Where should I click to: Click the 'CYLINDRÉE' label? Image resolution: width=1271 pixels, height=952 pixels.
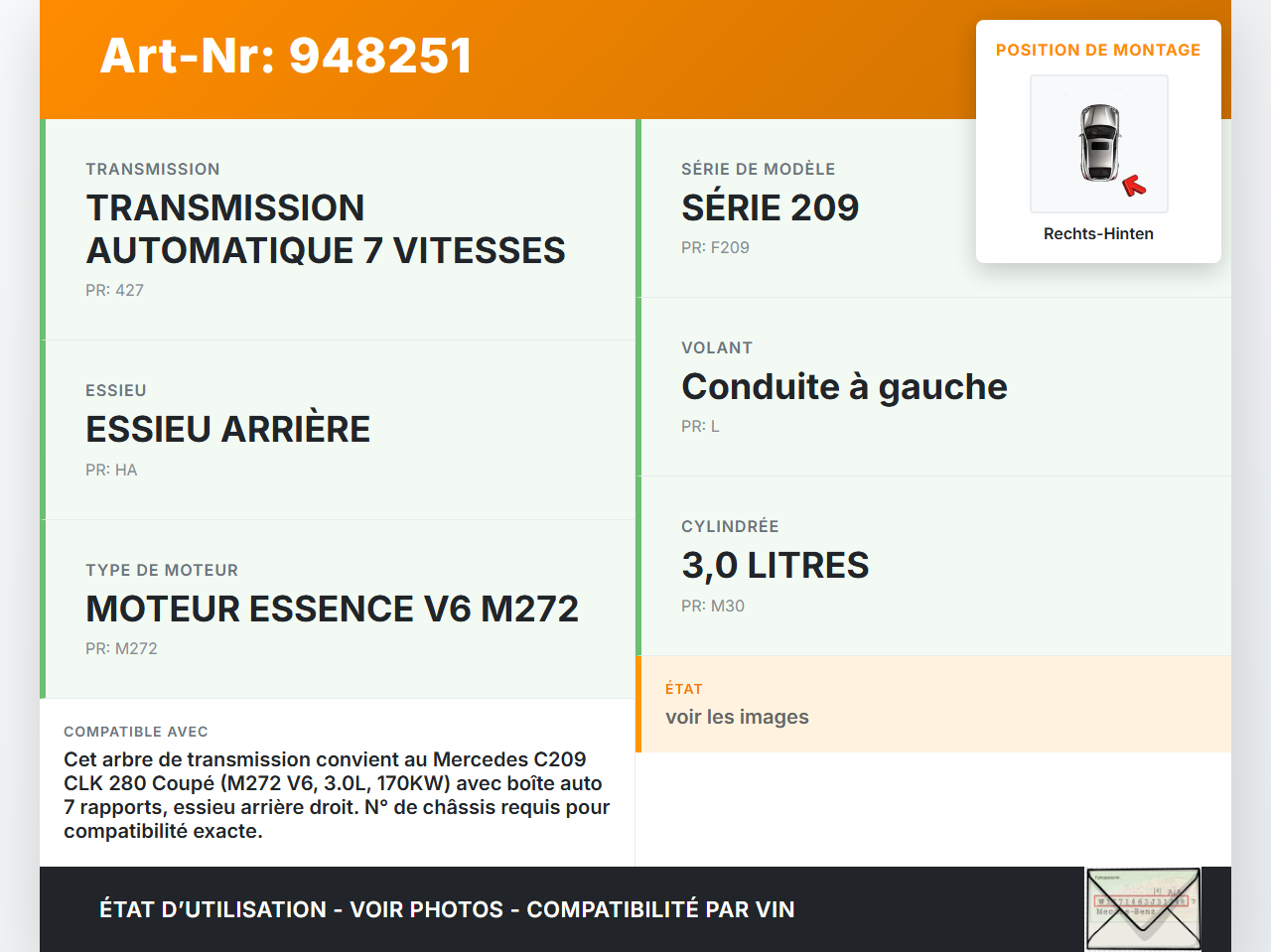730,526
